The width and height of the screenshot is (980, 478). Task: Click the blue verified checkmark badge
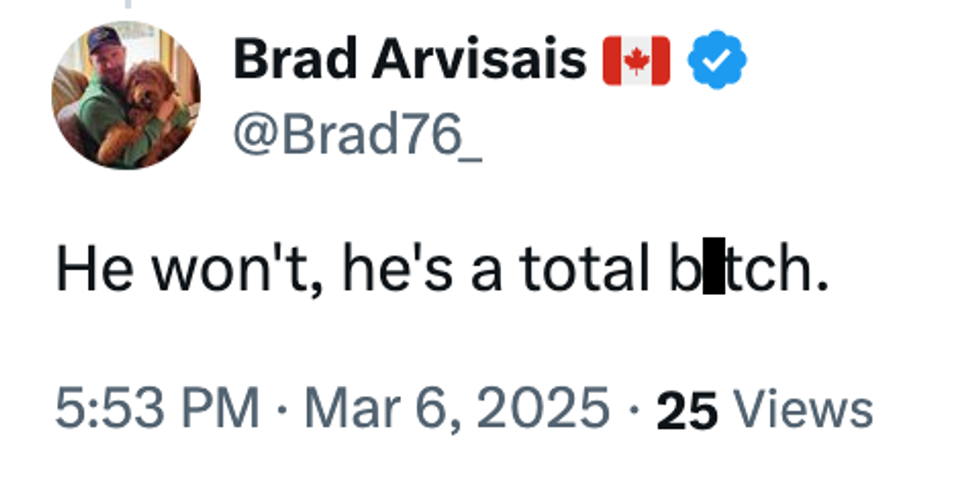pos(717,62)
